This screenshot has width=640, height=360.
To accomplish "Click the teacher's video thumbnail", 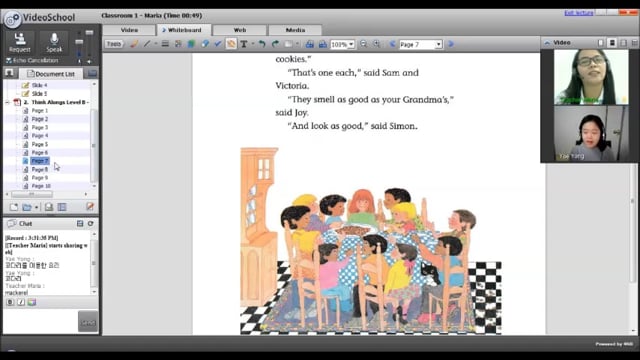I will click(591, 77).
